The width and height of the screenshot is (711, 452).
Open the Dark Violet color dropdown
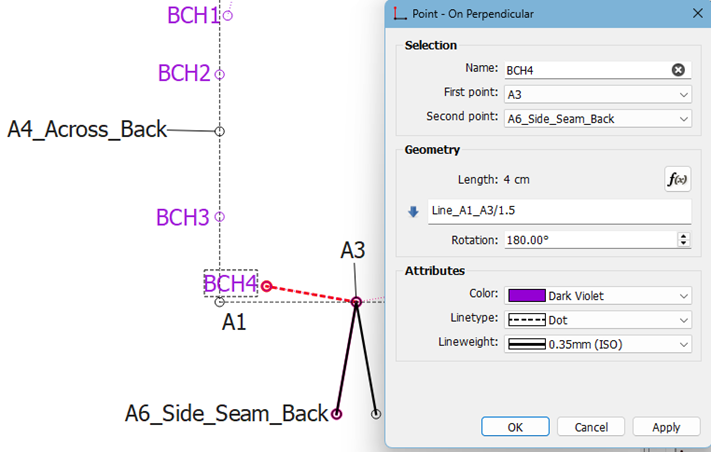point(597,296)
